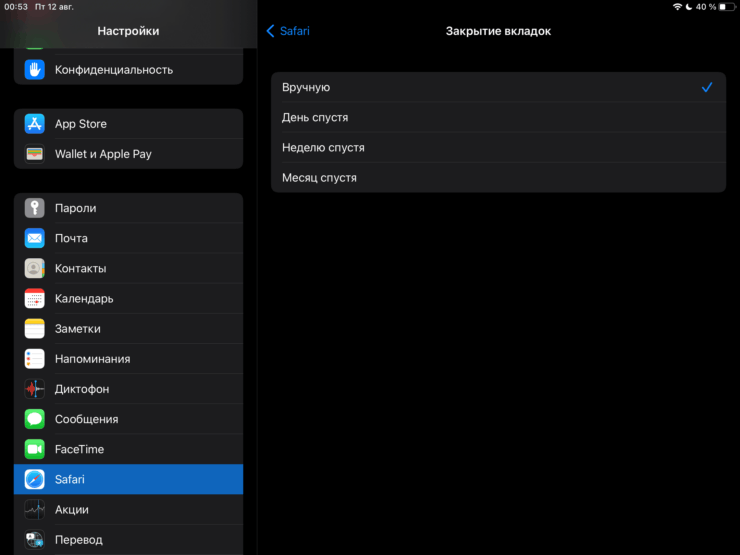Open the Сообщения settings entry

(x=128, y=419)
